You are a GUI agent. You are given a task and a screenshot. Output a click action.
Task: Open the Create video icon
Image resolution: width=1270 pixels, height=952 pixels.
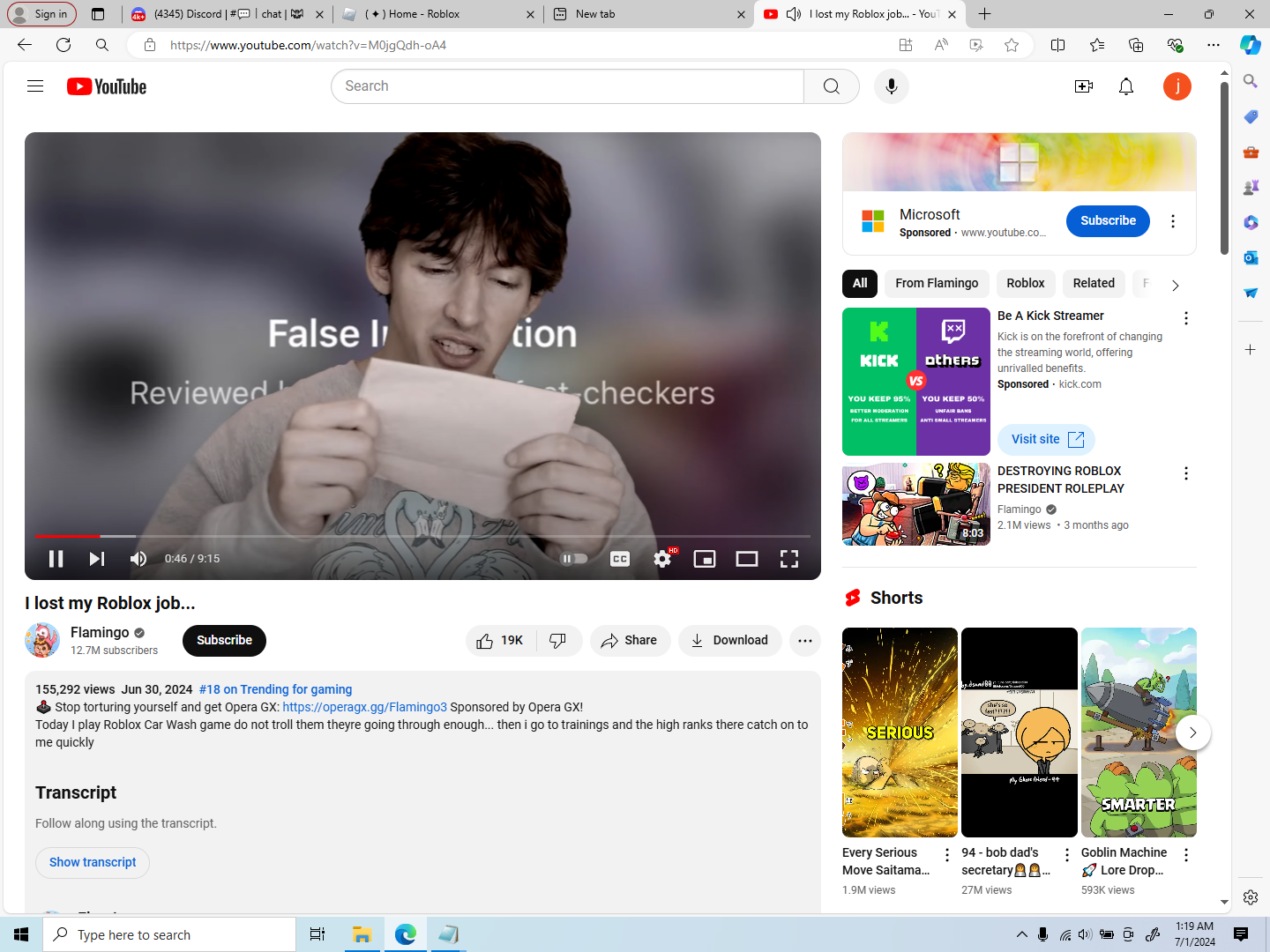[1084, 86]
